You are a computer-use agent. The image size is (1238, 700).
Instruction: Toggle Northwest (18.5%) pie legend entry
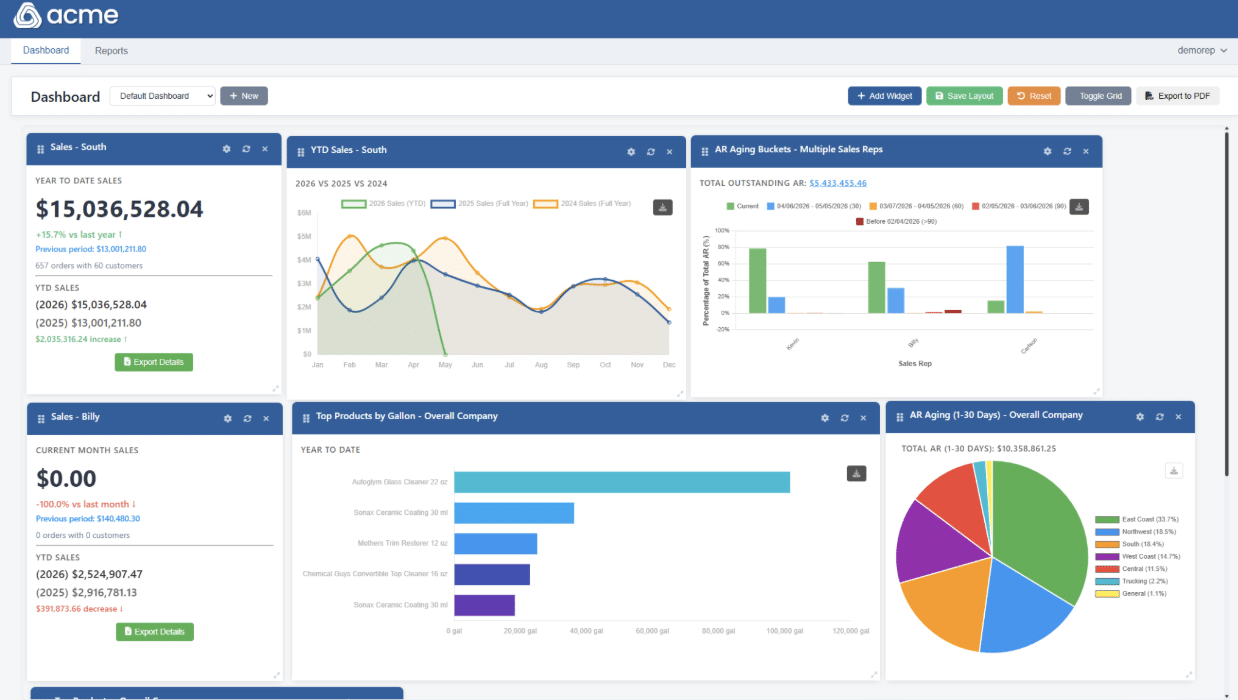coord(1137,532)
